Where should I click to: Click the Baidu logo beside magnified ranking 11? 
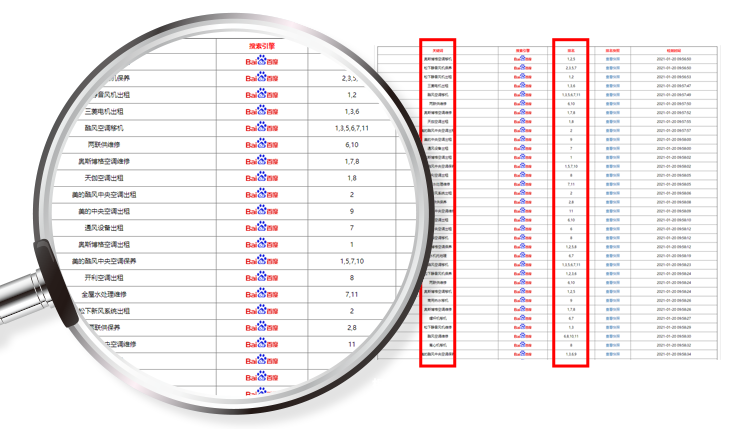(262, 343)
